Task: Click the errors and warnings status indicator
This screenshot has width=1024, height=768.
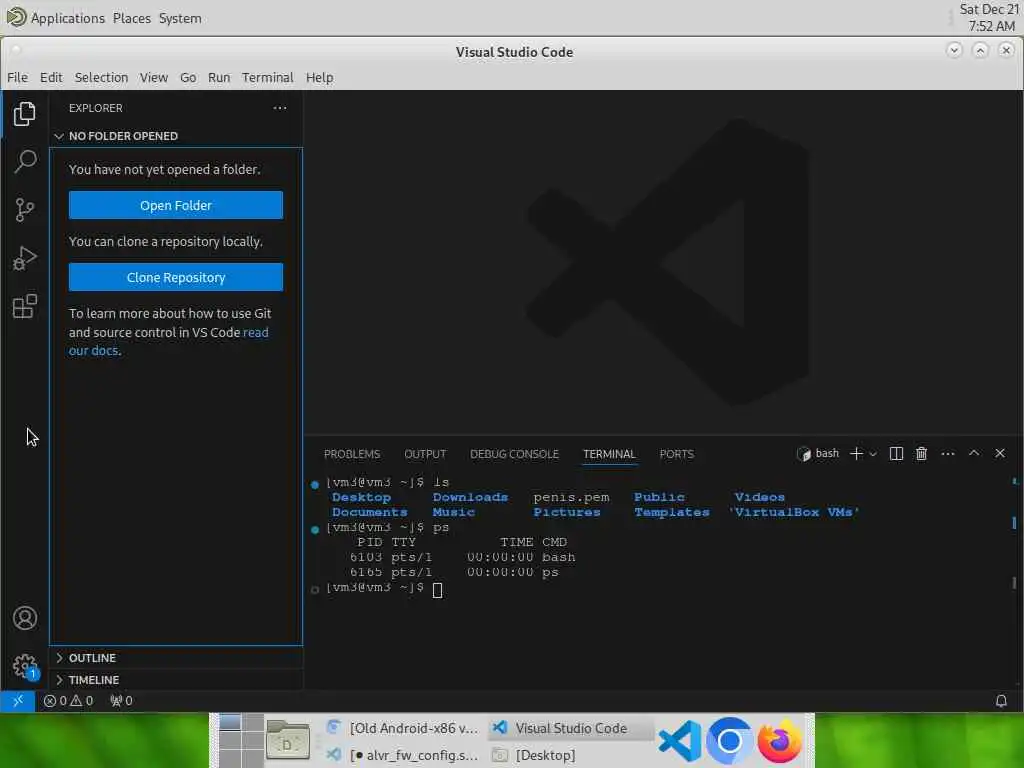Action: pyautogui.click(x=69, y=701)
